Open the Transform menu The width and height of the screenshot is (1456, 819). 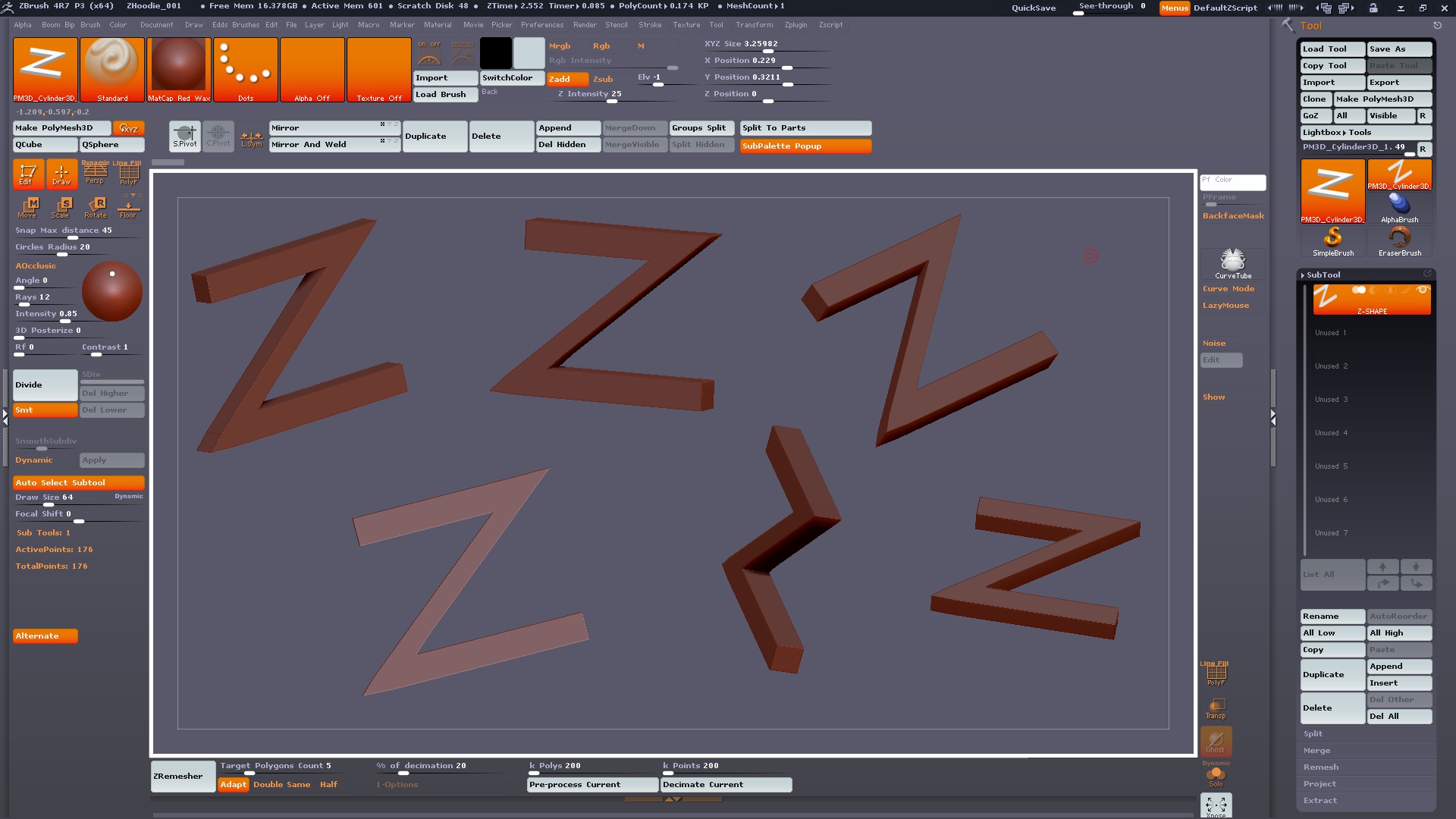[x=754, y=25]
